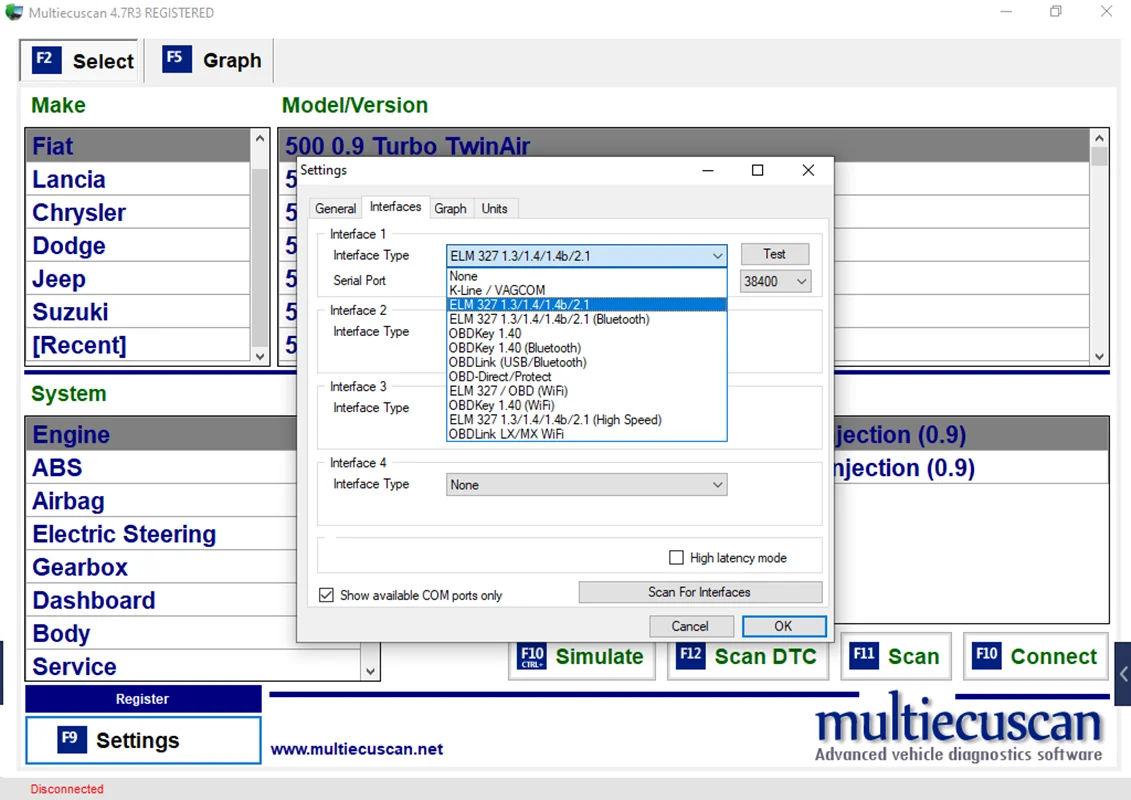1131x800 pixels.
Task: Maximize the Settings dialog
Action: point(757,170)
